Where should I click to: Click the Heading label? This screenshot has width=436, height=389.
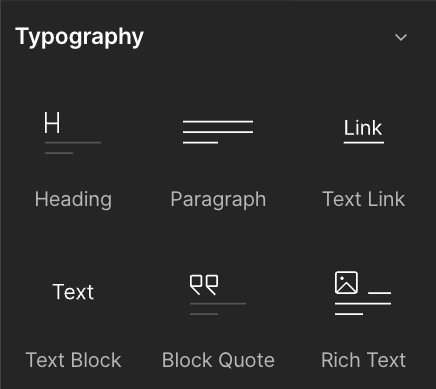pyautogui.click(x=73, y=199)
